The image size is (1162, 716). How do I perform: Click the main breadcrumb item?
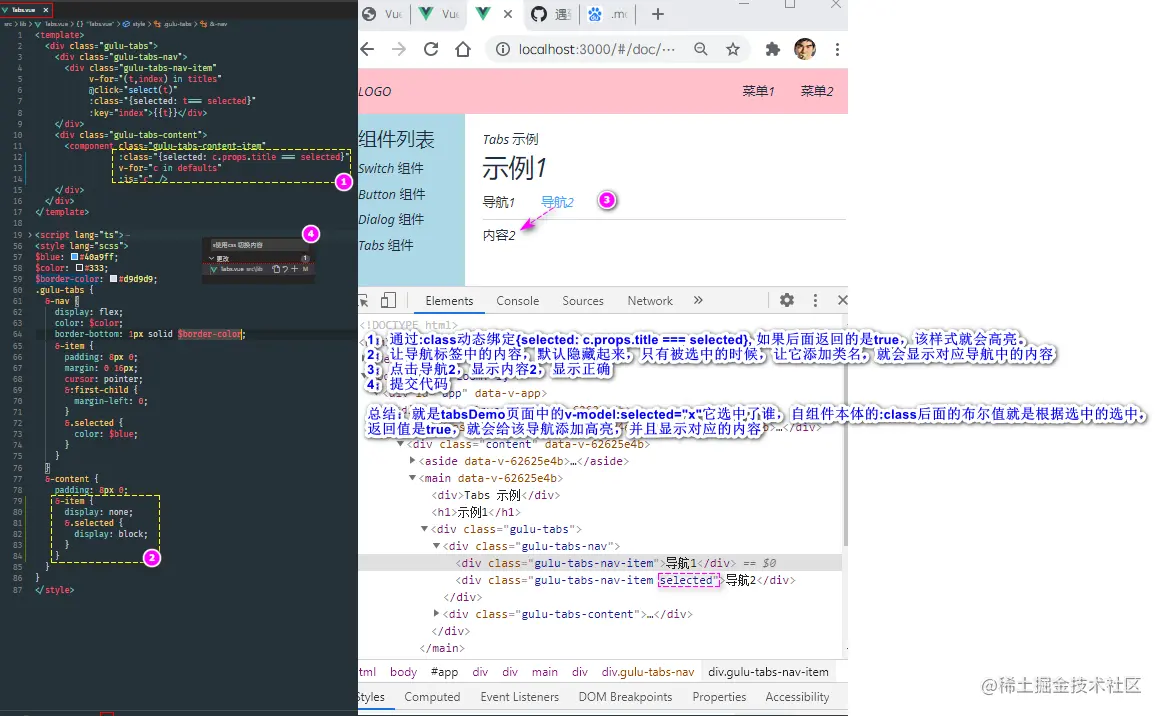tap(545, 672)
